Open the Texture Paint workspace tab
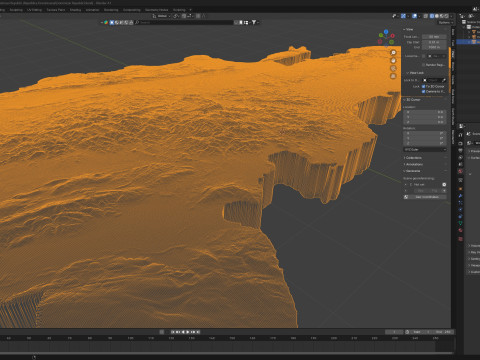The height and width of the screenshot is (360, 480). tap(56, 10)
